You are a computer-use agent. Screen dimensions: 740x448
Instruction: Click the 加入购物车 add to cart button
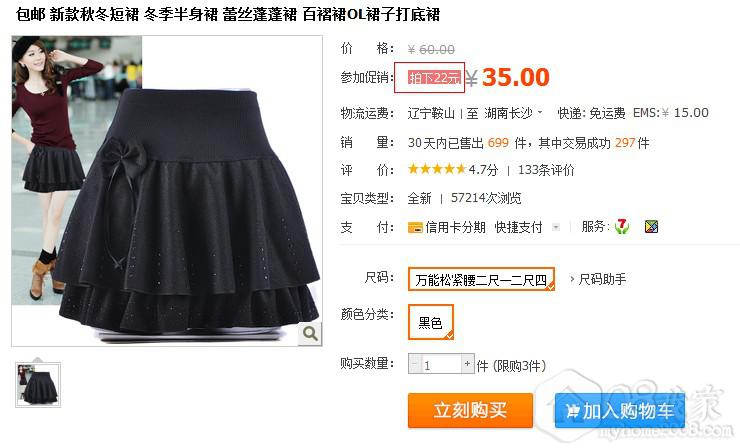[619, 410]
